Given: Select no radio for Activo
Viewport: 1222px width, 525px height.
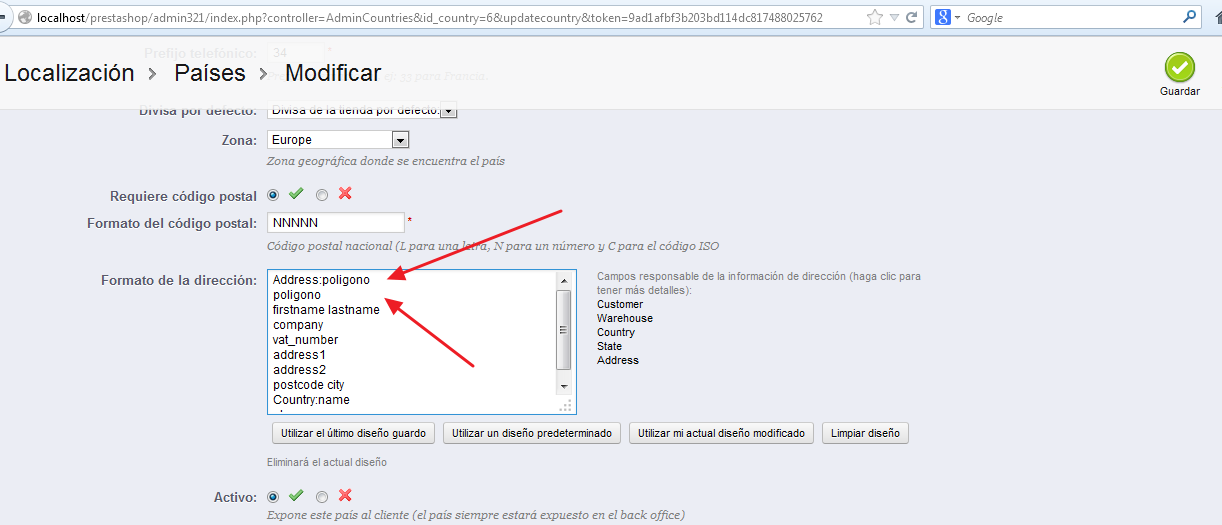Looking at the screenshot, I should point(322,497).
